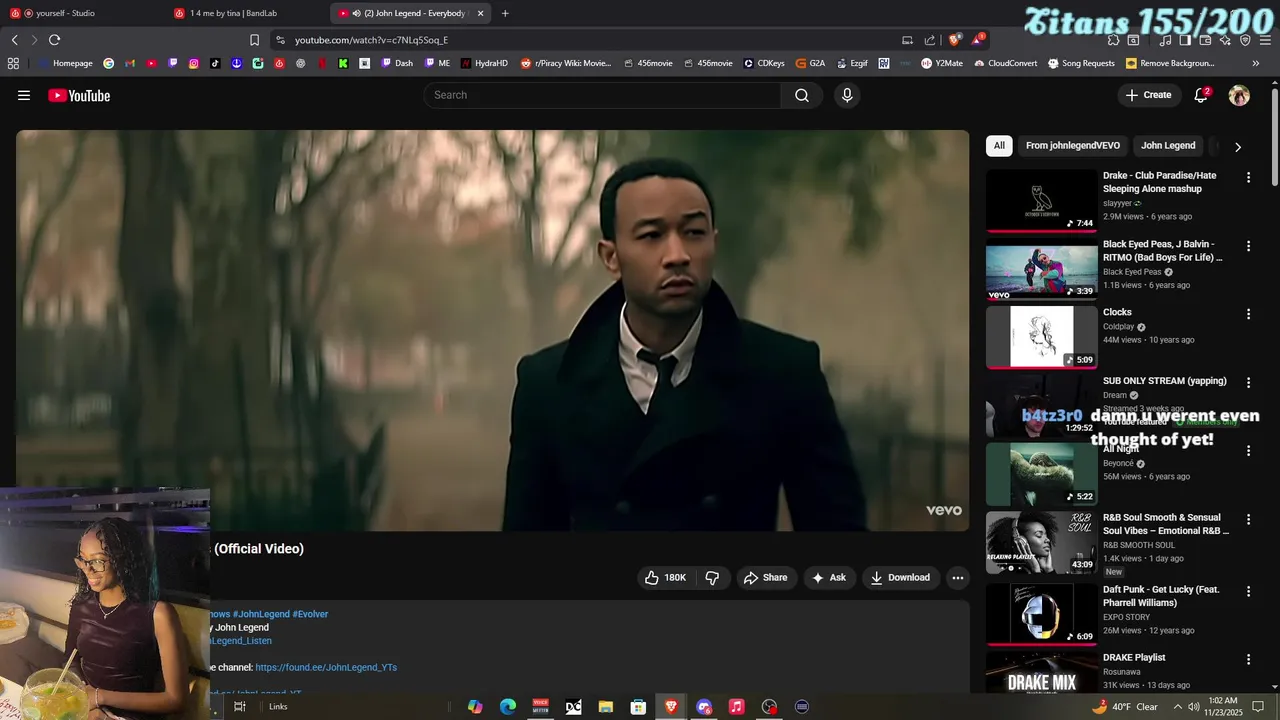
Task: Open the Y2Mate bookmark
Action: (942, 63)
